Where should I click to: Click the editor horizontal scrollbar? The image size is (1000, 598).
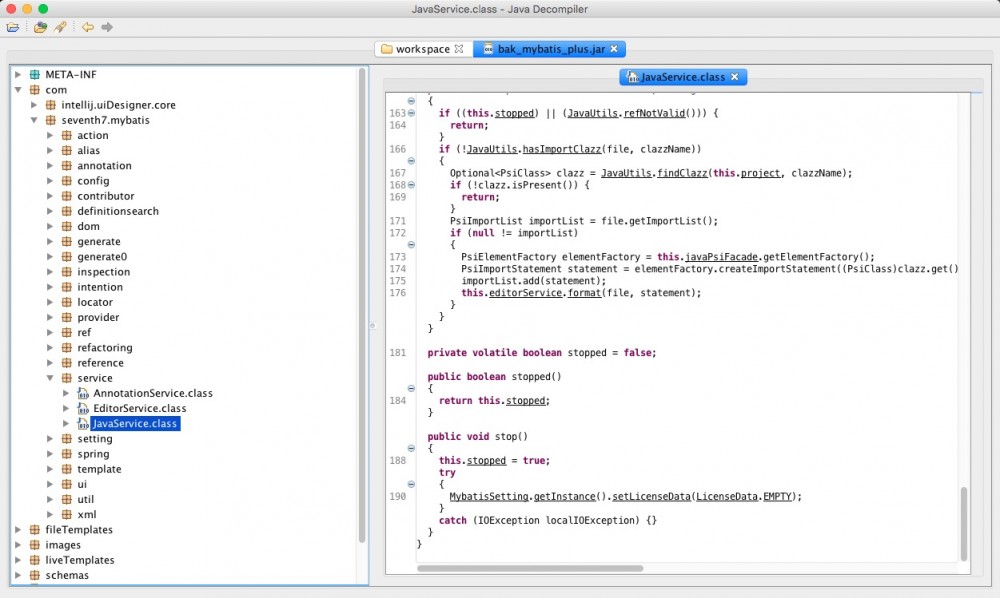(x=530, y=569)
